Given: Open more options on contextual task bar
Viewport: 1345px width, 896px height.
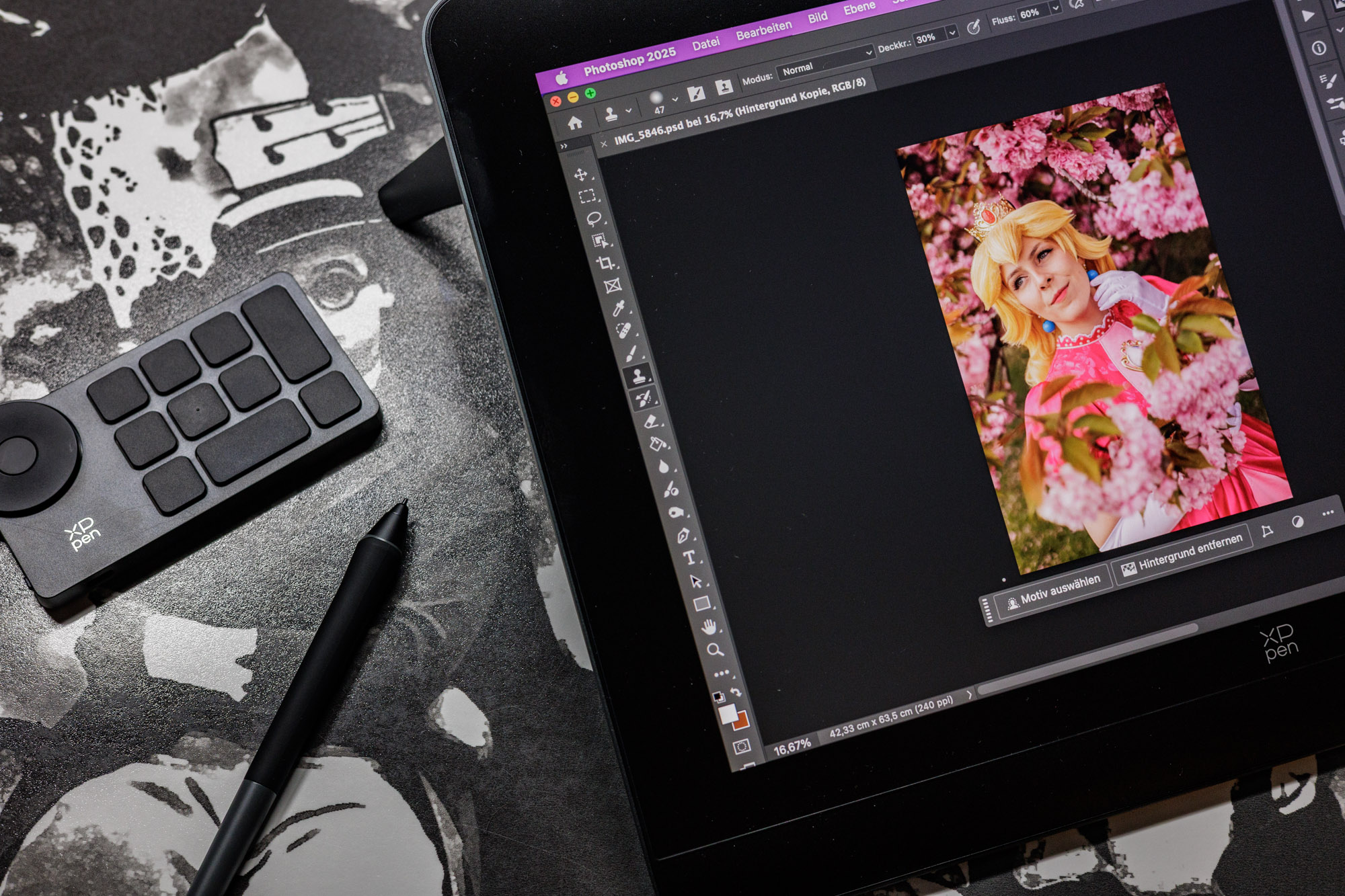Looking at the screenshot, I should (x=1328, y=514).
